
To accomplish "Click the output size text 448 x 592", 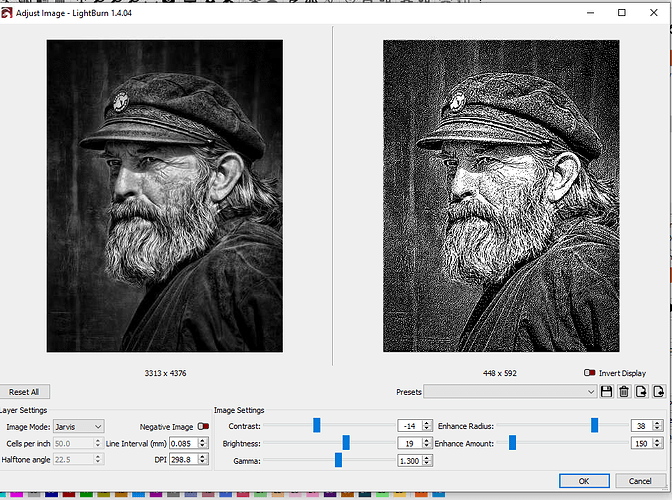I will 500,373.
